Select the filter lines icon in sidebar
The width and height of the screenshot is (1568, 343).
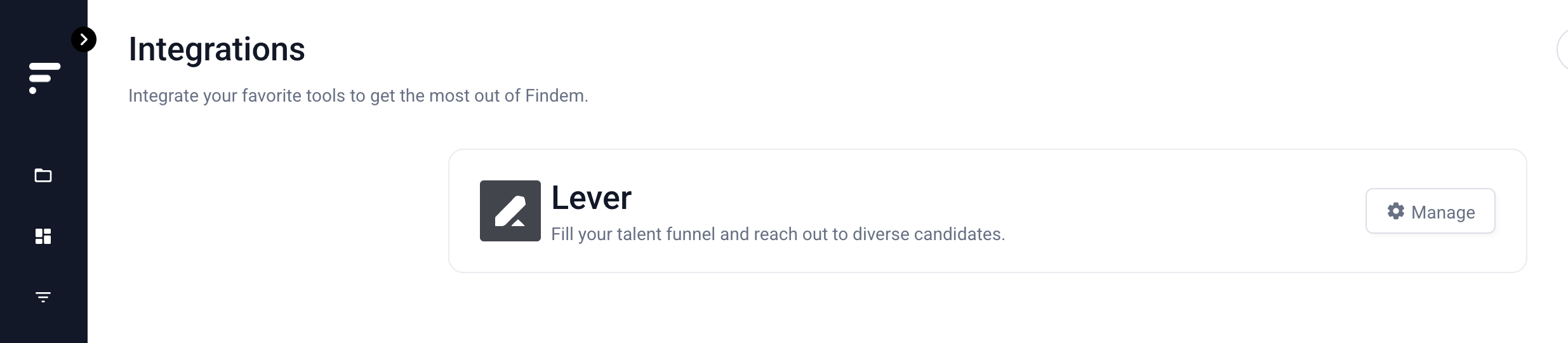(x=43, y=297)
